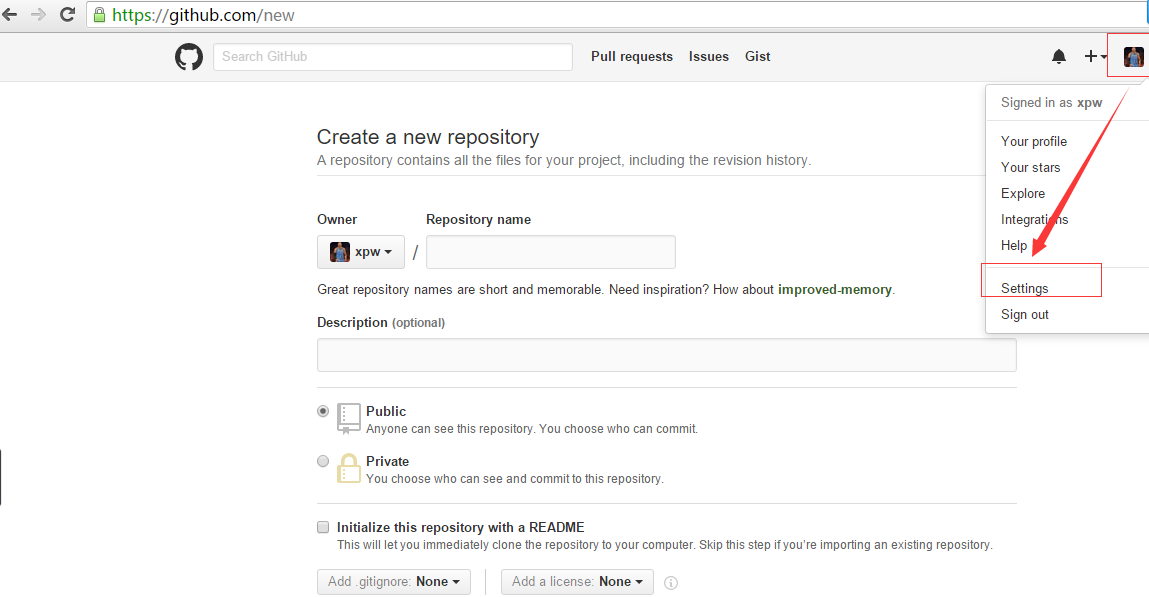Screen dimensions: 1149x597
Task: Click the Description (optional) label
Action: [x=381, y=322]
